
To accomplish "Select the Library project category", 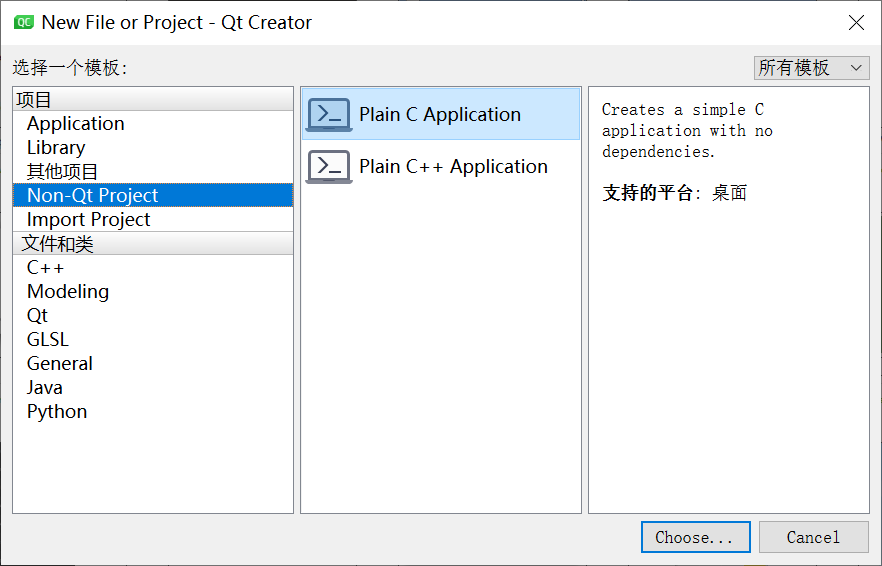I will click(56, 148).
